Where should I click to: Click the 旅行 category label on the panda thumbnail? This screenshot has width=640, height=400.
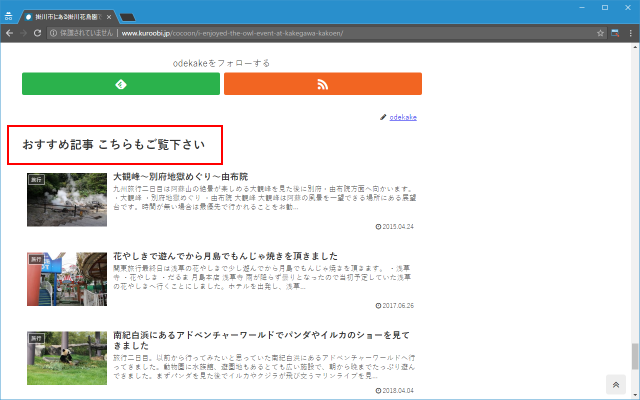click(x=36, y=338)
